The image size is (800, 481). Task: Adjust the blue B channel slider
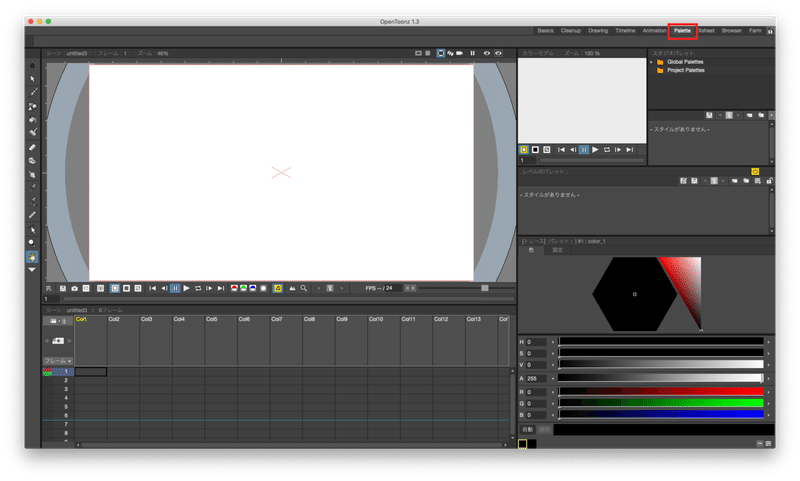(661, 414)
